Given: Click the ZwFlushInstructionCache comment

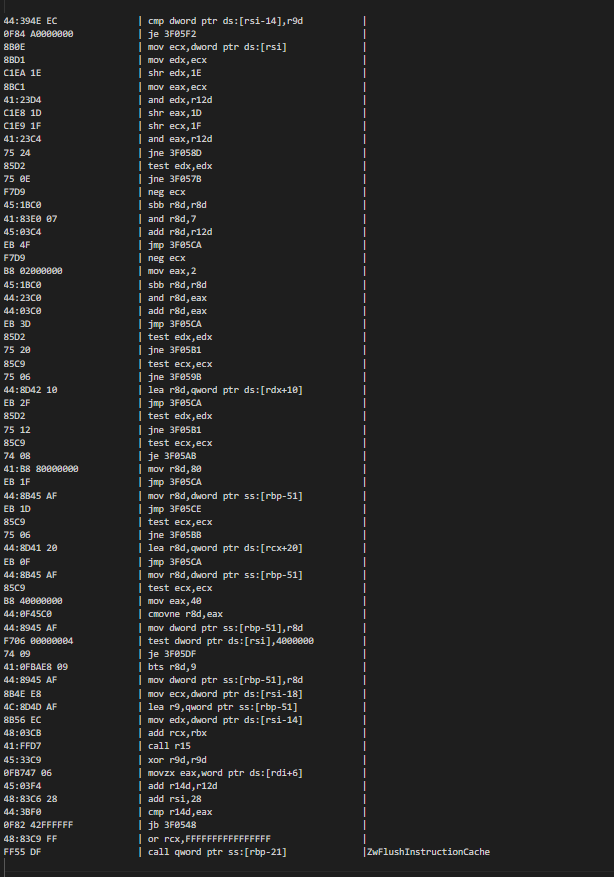Looking at the screenshot, I should pyautogui.click(x=428, y=852).
